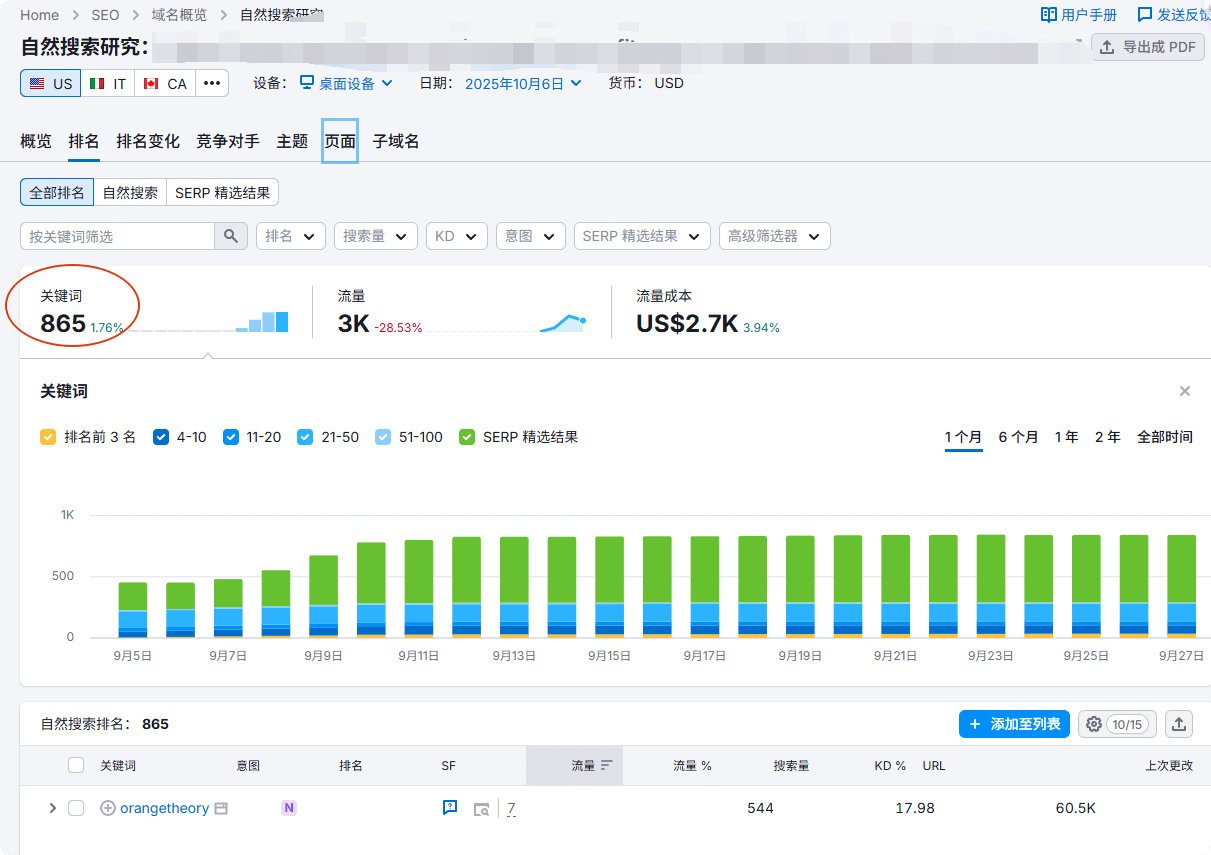
Task: Click the keyword info icon in the SF column
Action: [450, 807]
